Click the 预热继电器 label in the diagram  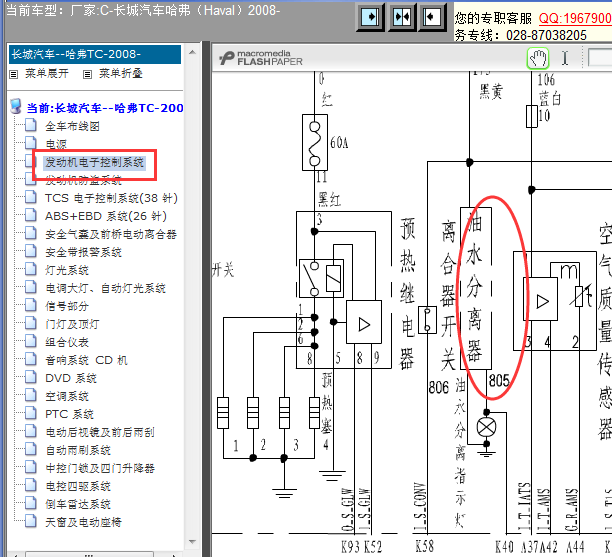click(407, 294)
